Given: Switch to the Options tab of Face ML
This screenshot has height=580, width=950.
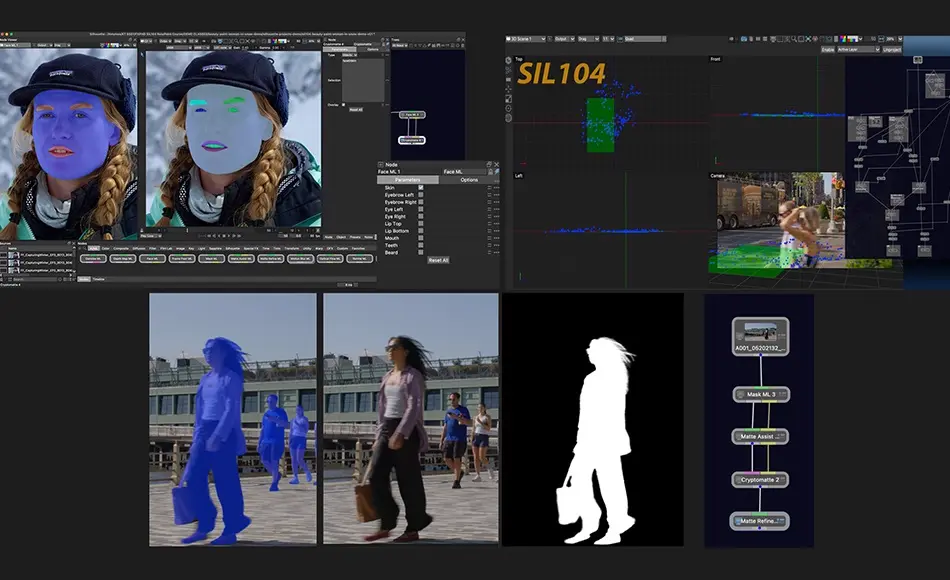Looking at the screenshot, I should coord(469,180).
